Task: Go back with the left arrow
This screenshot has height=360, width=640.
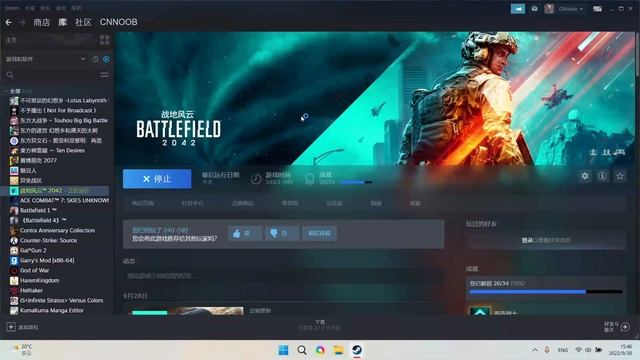Action: pyautogui.click(x=9, y=22)
